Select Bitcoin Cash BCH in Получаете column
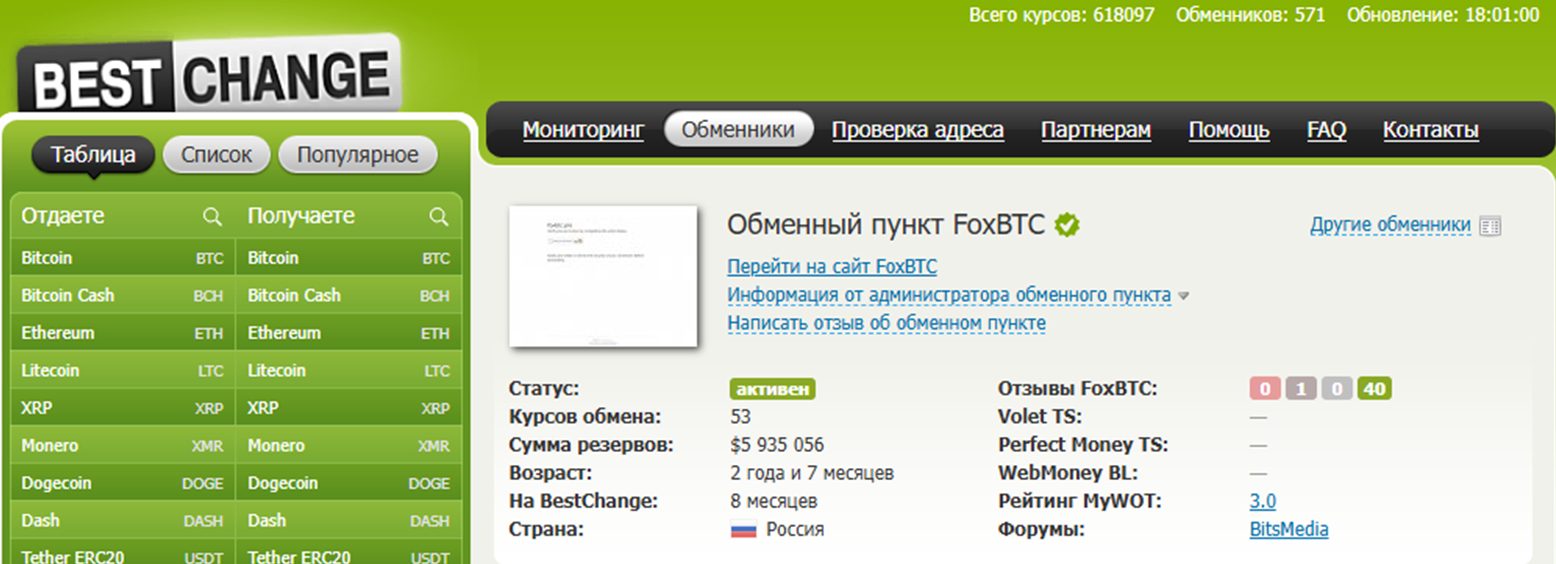1556x564 pixels. pos(349,296)
